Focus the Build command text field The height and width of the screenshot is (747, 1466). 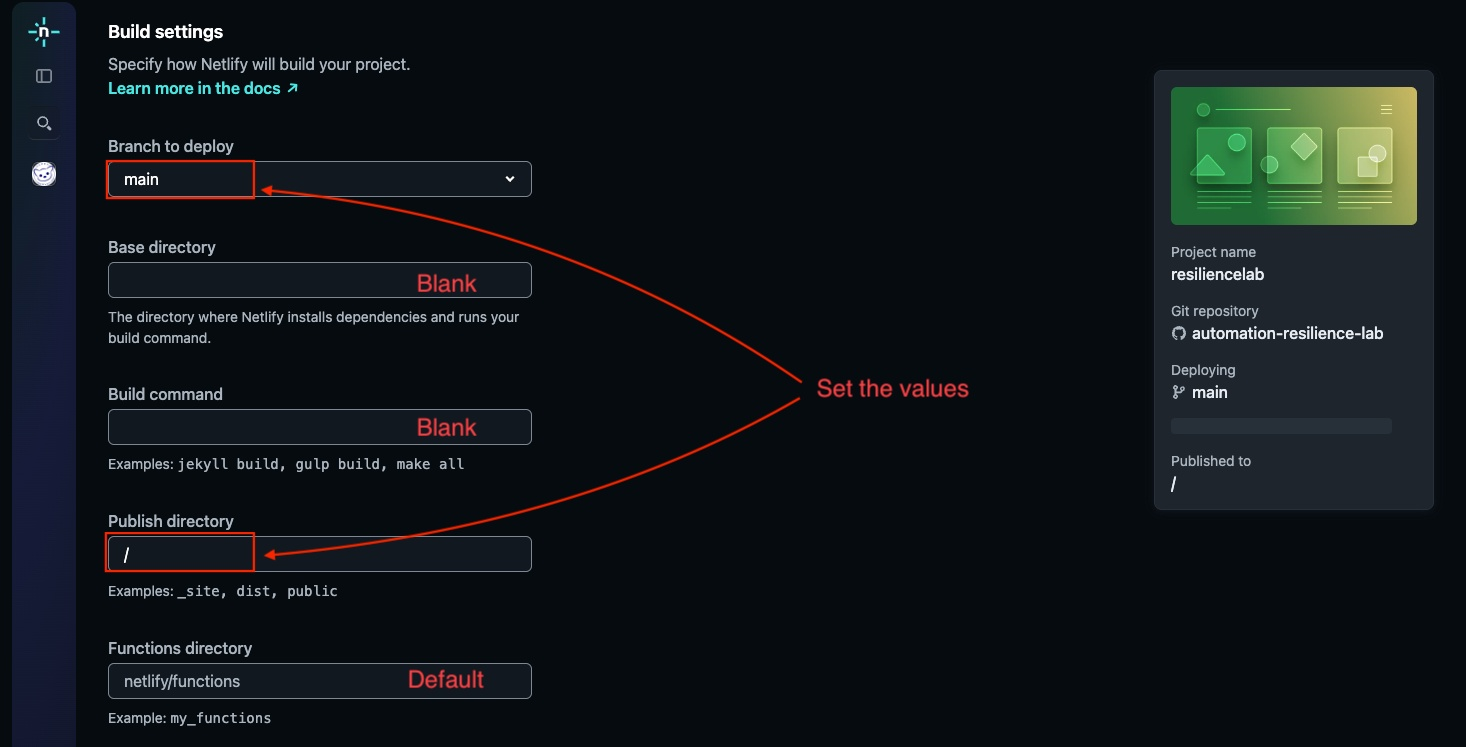[x=320, y=427]
